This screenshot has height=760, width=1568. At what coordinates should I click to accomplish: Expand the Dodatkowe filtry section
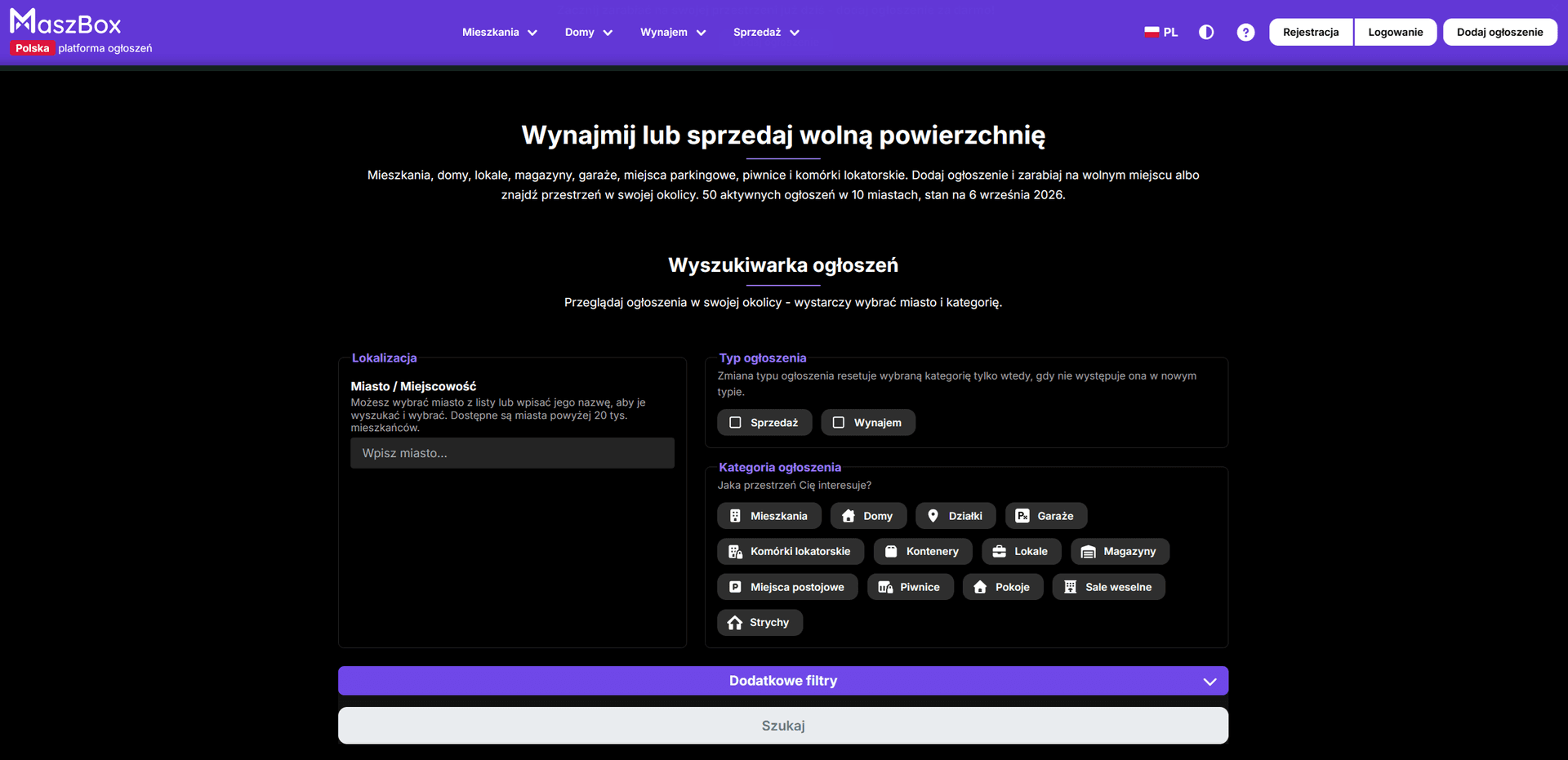783,681
